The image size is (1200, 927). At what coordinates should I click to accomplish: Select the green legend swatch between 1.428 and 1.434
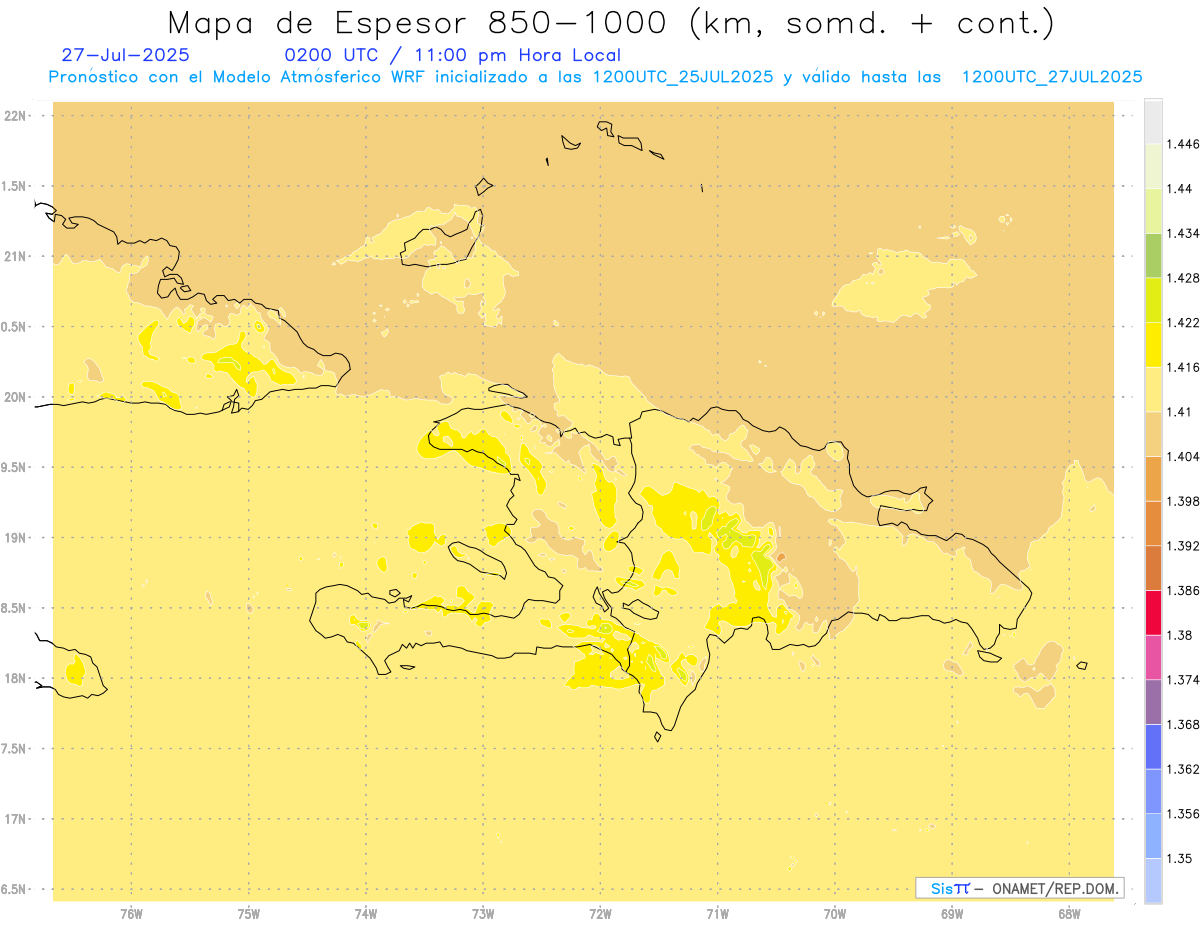pyautogui.click(x=1153, y=255)
